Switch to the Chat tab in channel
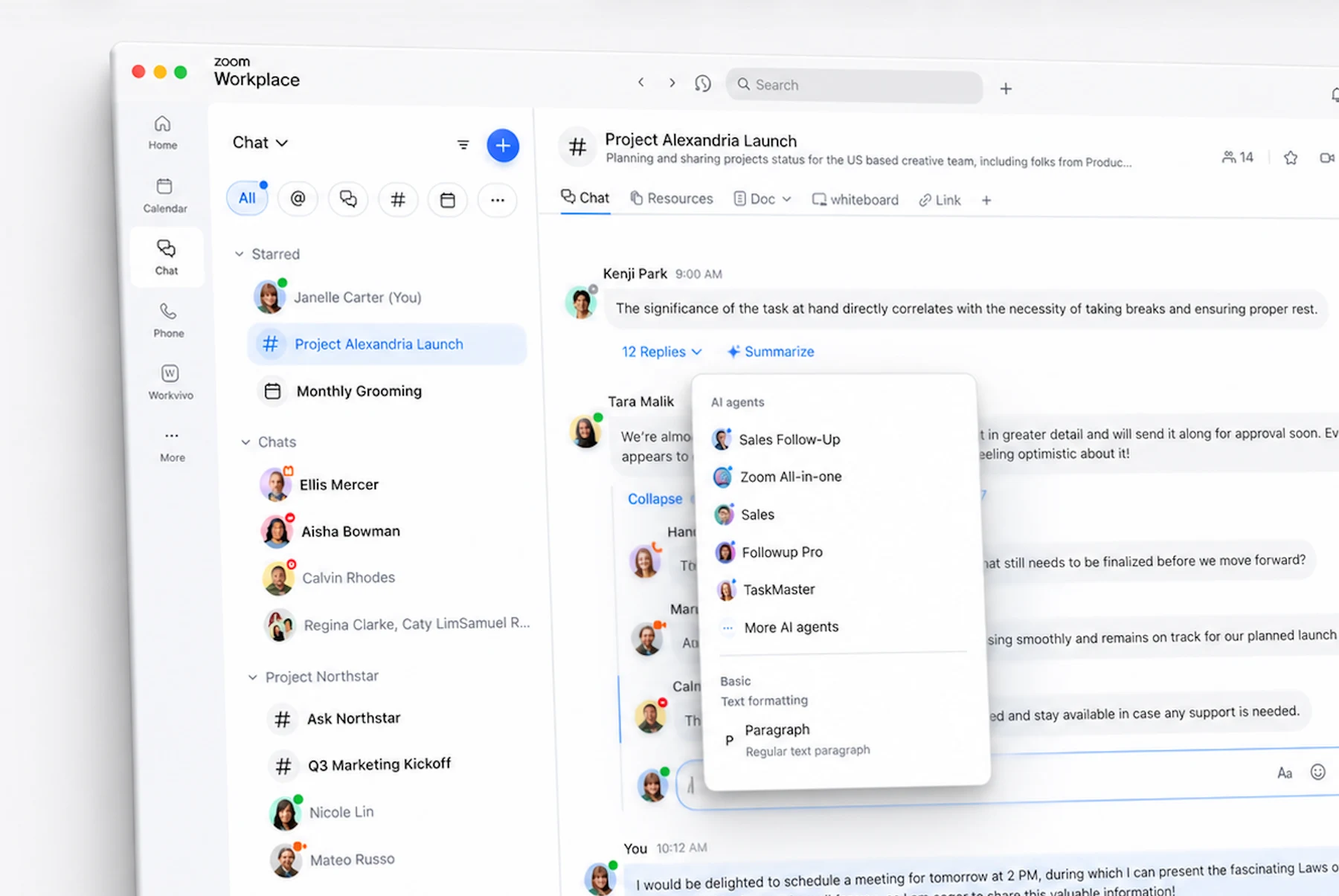1339x896 pixels. point(585,198)
